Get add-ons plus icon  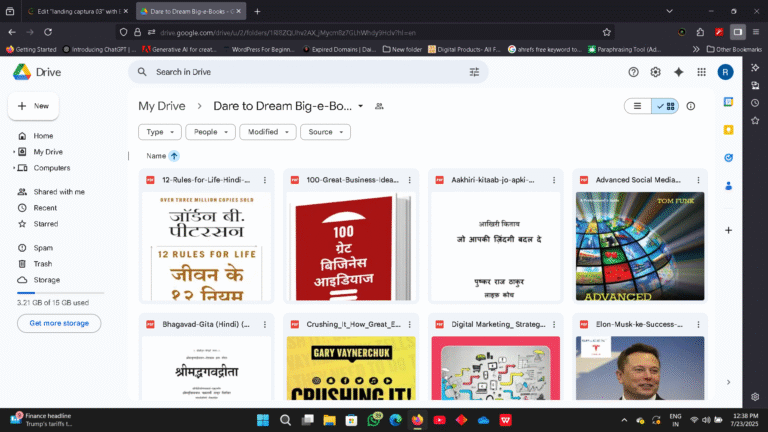[728, 230]
